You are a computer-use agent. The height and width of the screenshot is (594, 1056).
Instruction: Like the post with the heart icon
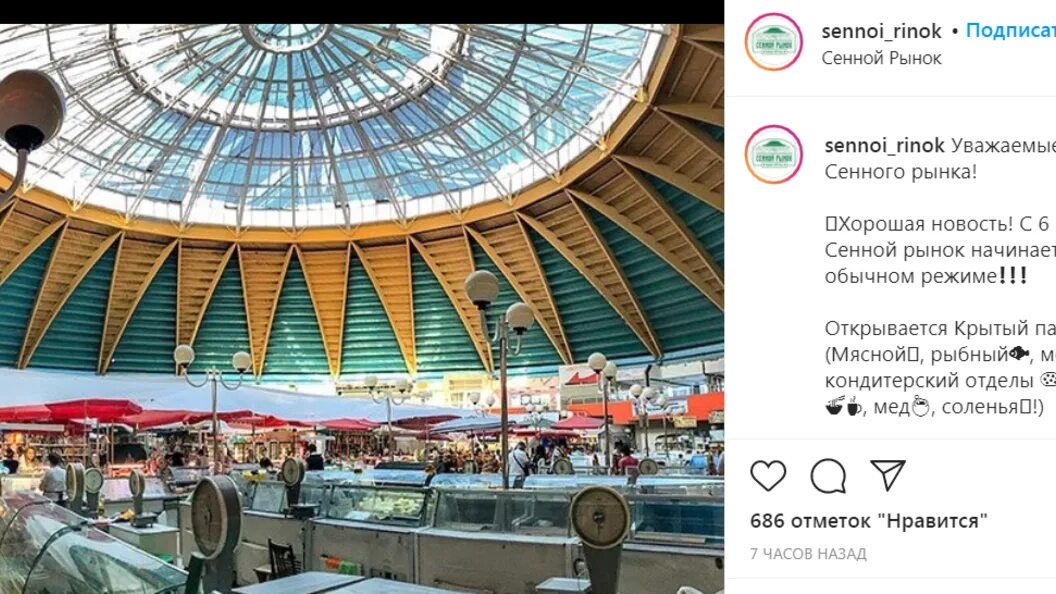pyautogui.click(x=768, y=475)
